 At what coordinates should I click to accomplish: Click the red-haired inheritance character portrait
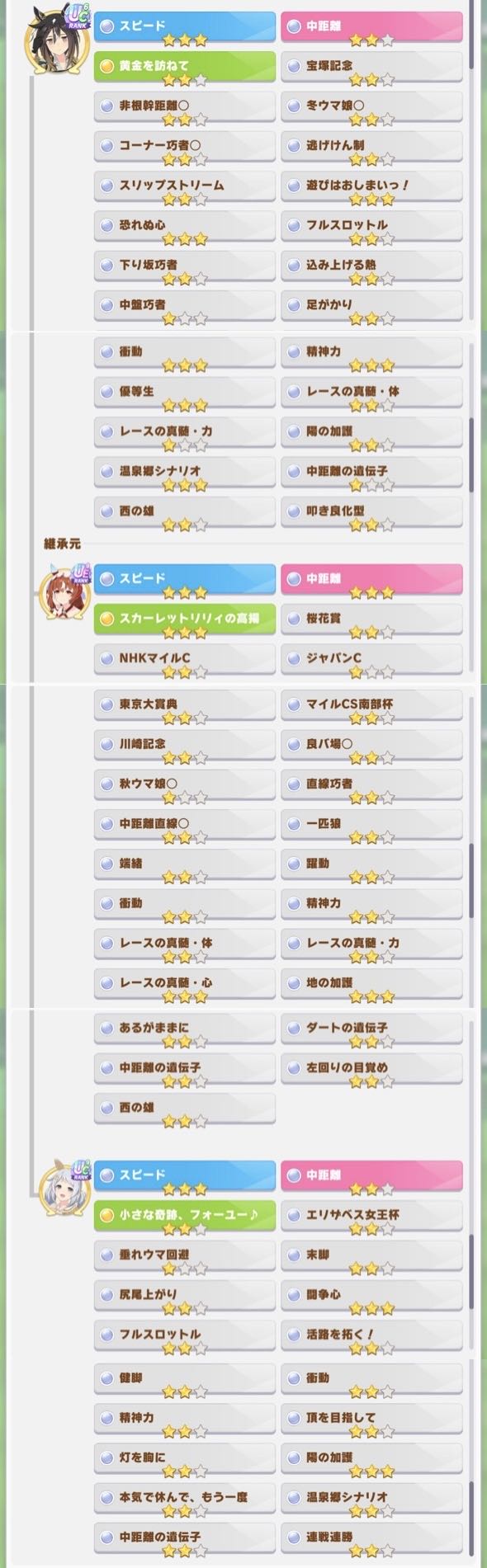click(x=63, y=594)
